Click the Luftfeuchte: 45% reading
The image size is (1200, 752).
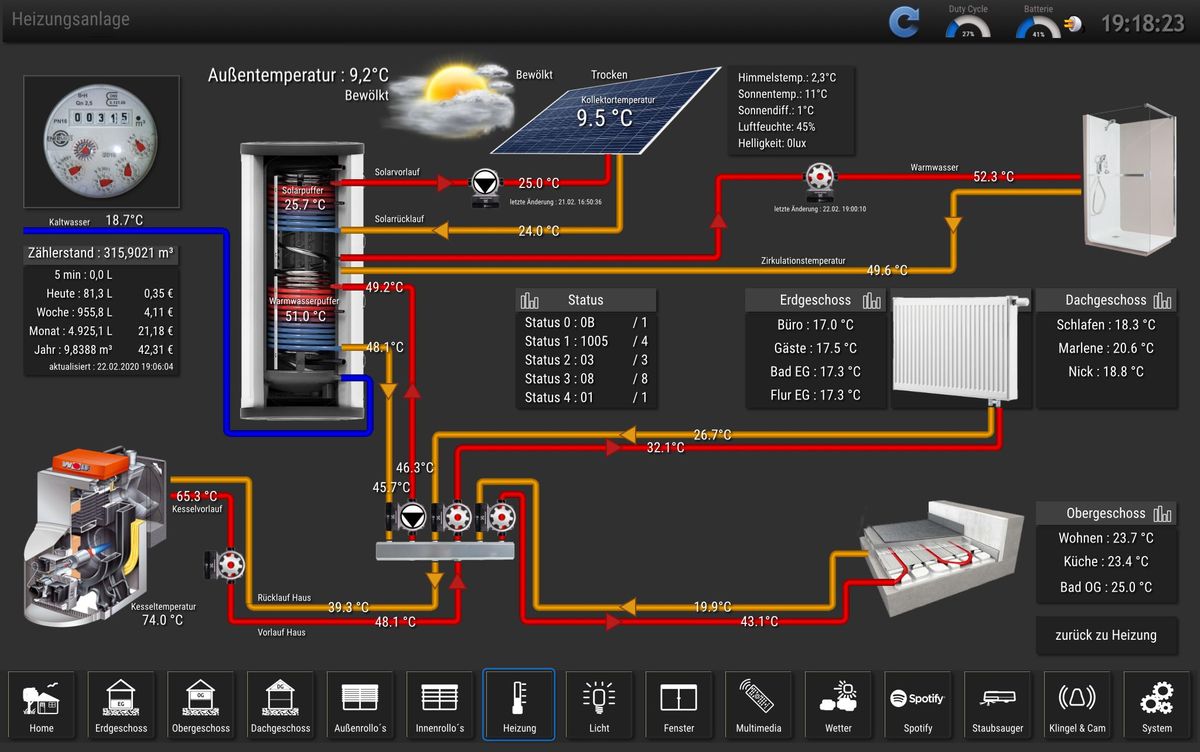[777, 127]
